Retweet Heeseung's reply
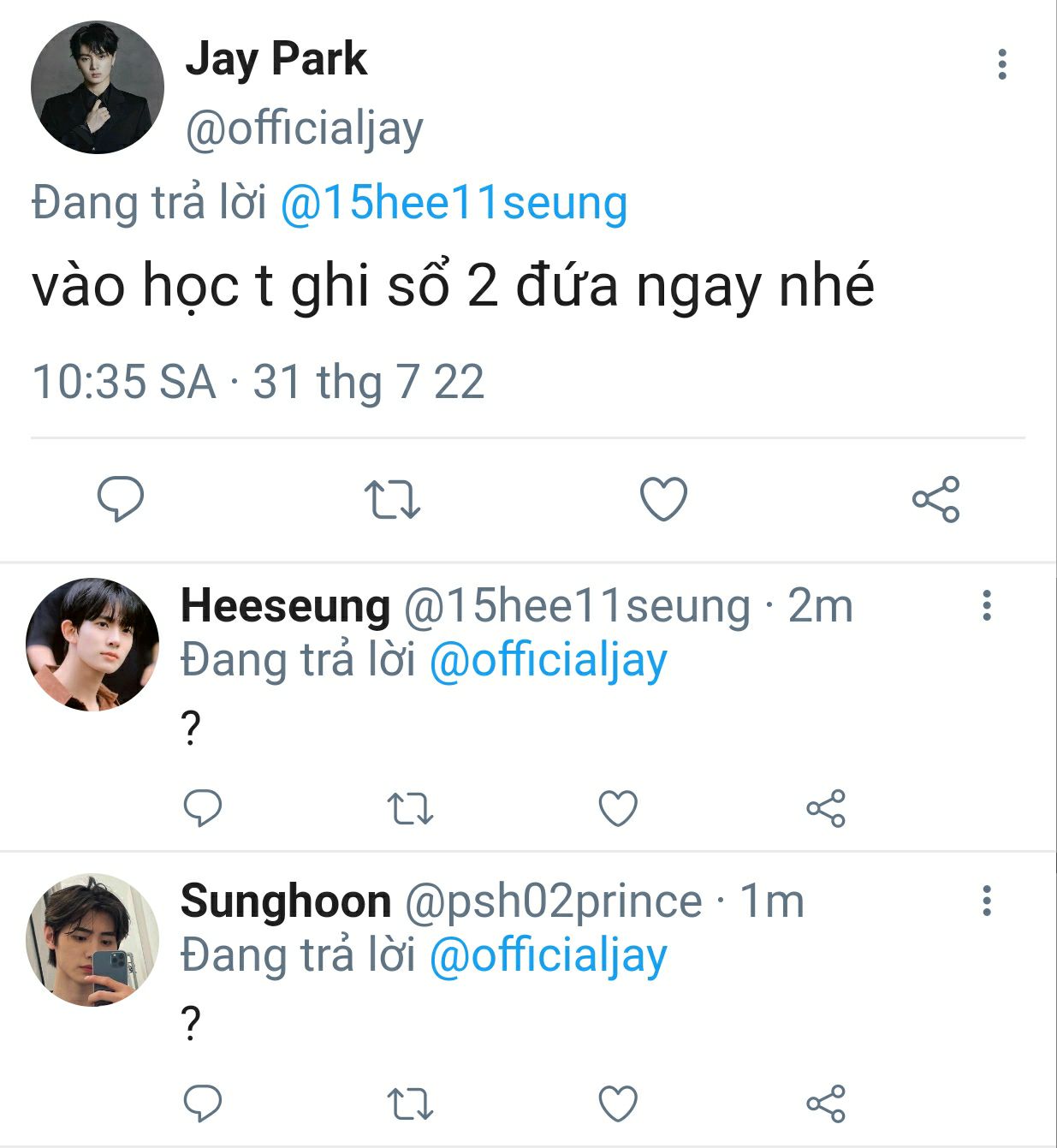Viewport: 1057px width, 1148px height. pos(411,809)
